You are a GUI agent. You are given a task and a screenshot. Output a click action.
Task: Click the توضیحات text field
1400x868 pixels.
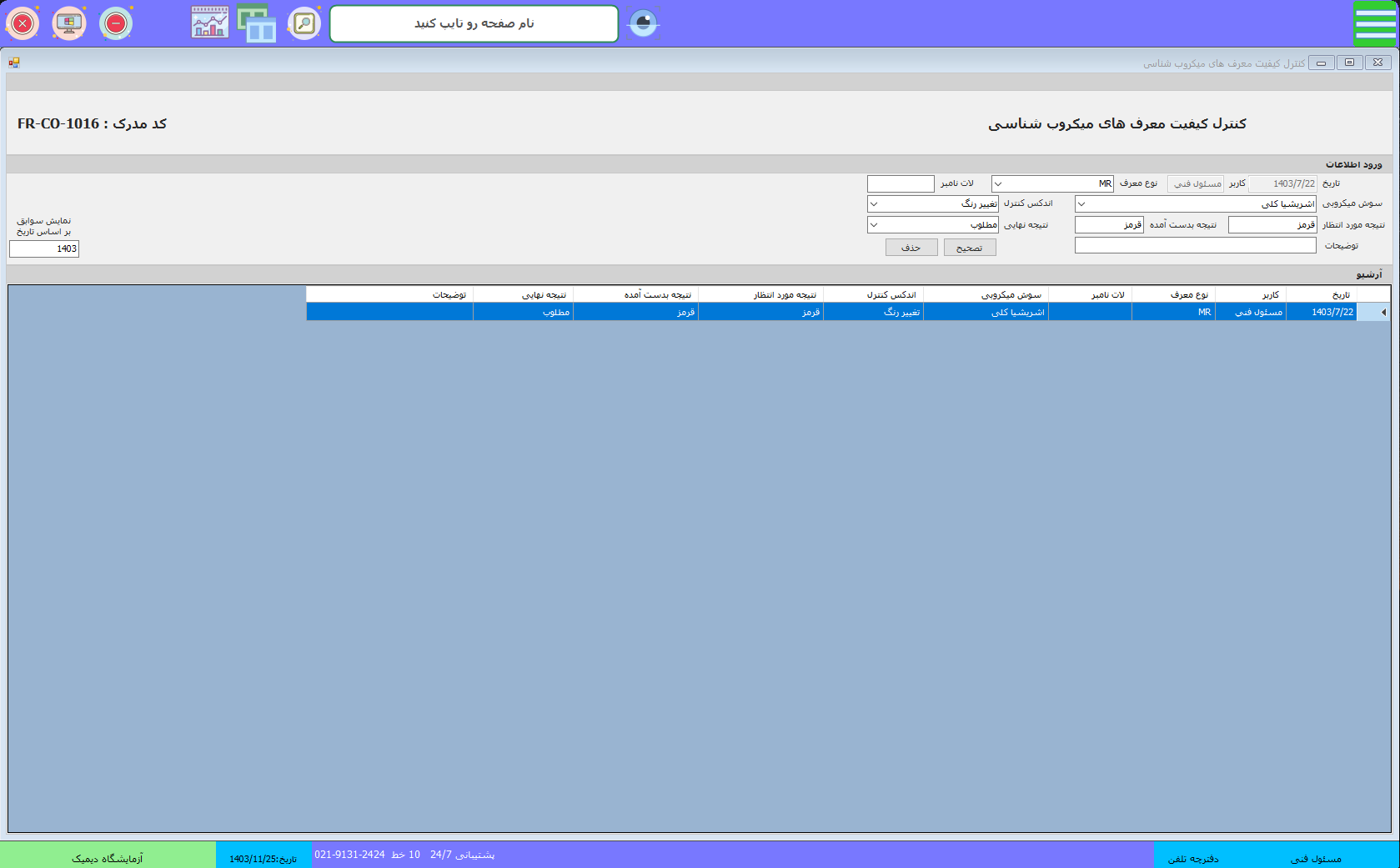coord(1195,246)
